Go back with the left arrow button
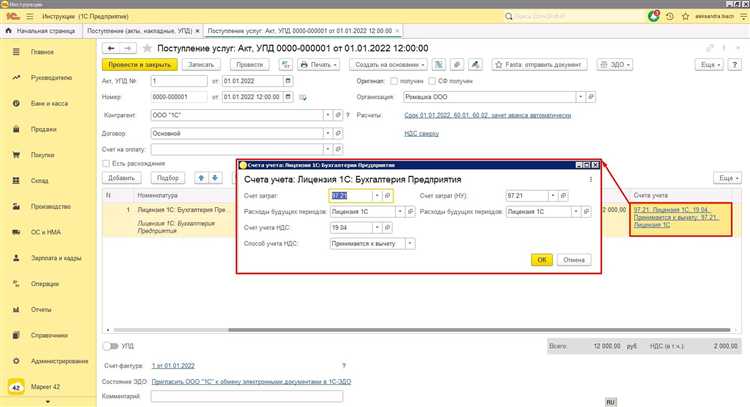The height and width of the screenshot is (407, 750). pos(111,48)
